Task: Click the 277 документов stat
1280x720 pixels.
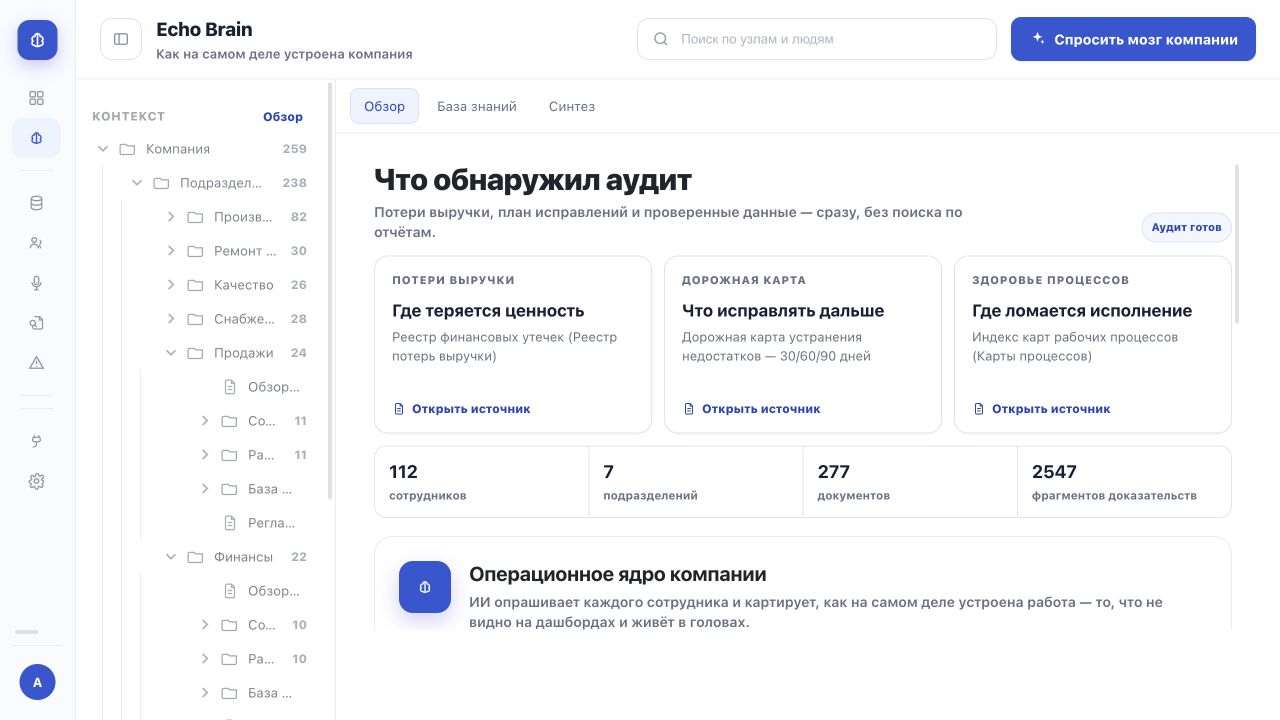Action: click(x=910, y=482)
